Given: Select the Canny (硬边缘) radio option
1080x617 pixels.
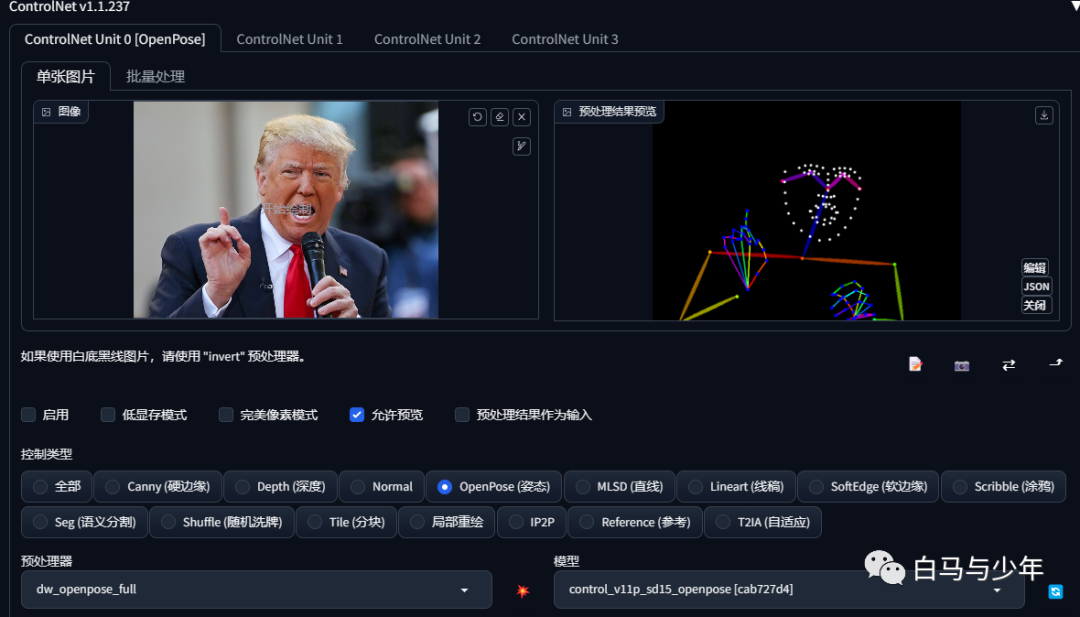Looking at the screenshot, I should (158, 486).
